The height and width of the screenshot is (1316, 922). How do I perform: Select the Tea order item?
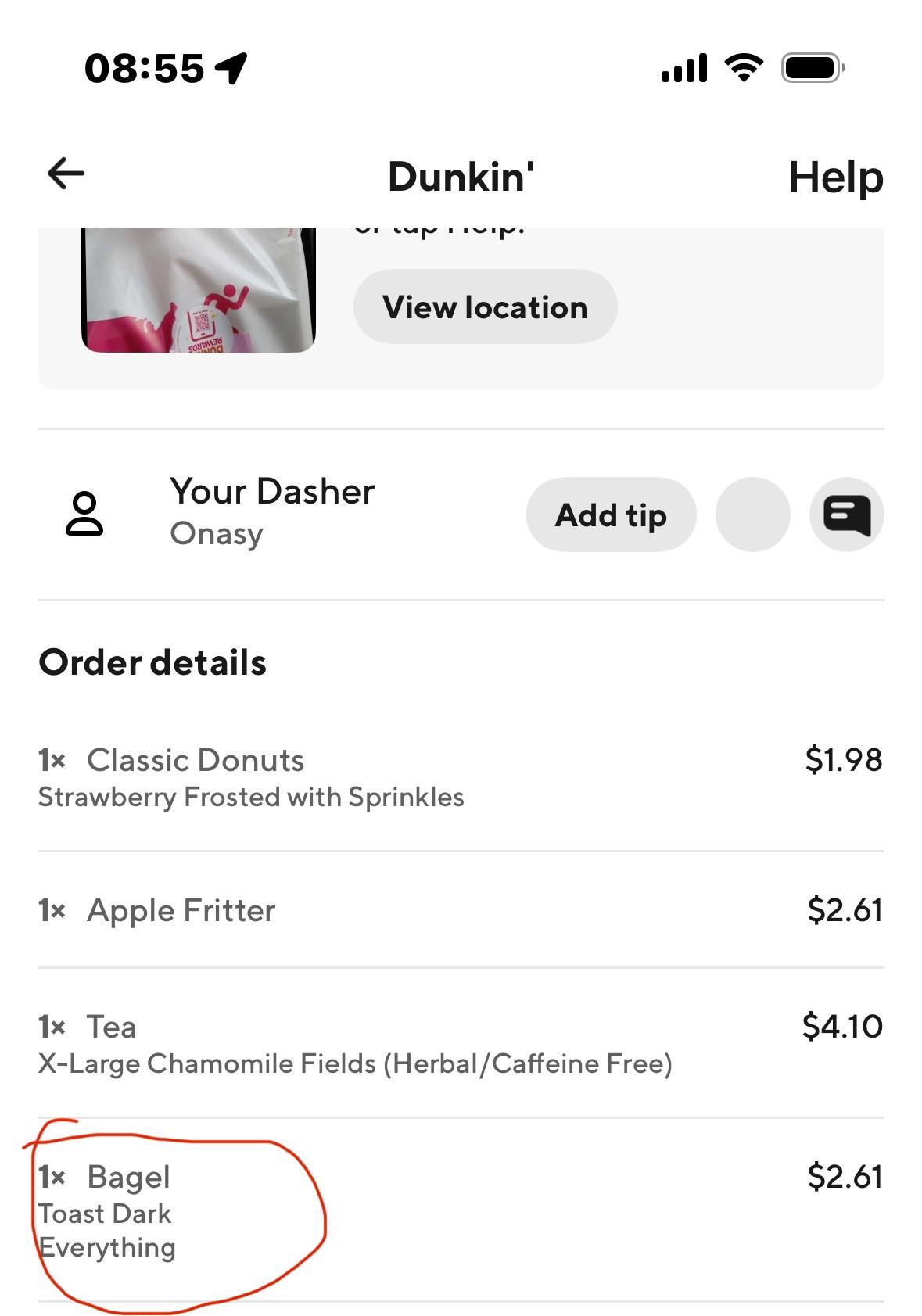tap(112, 1027)
